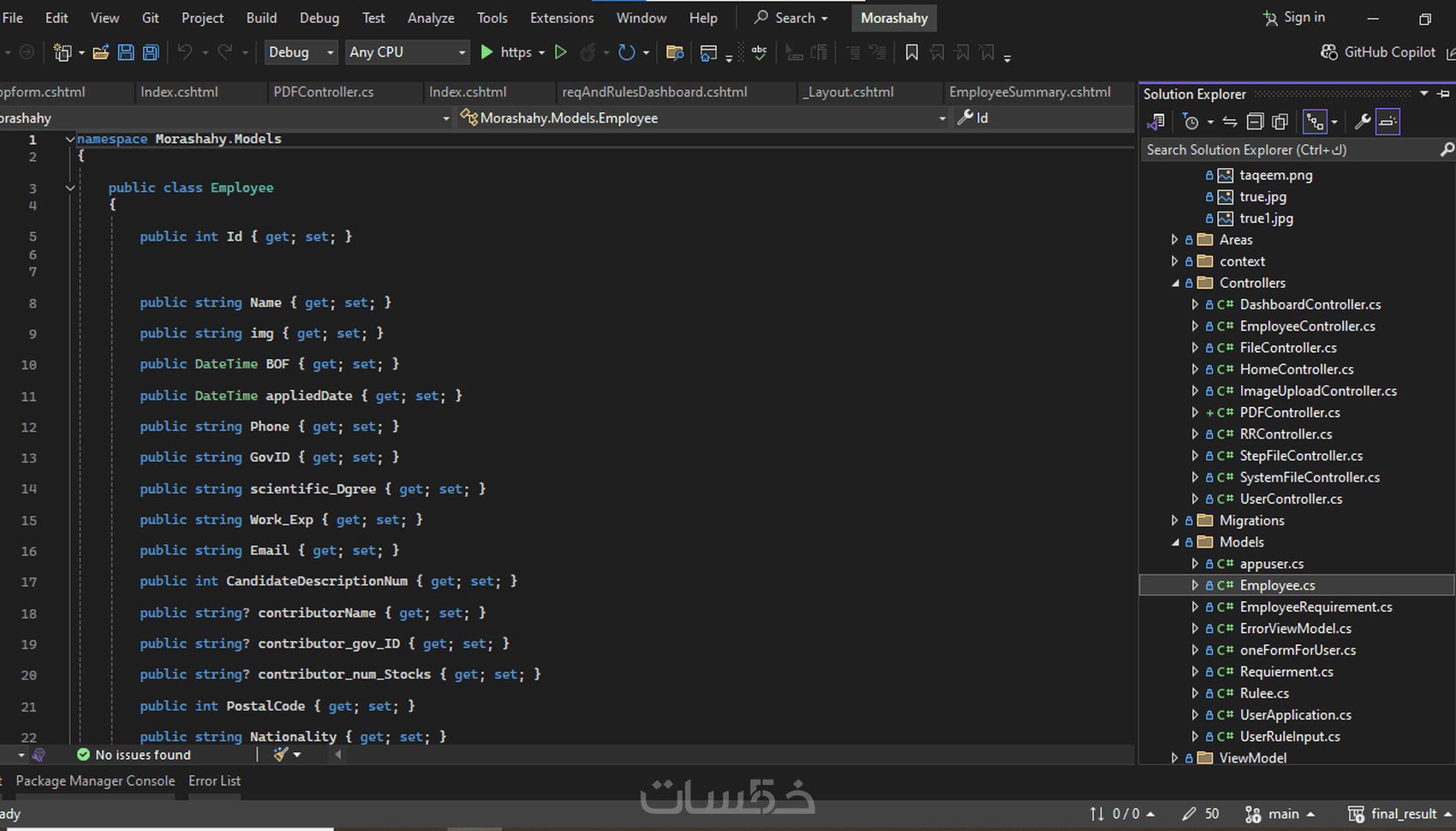This screenshot has width=1456, height=831.
Task: Click the 0/0 unpushed commits indicator
Action: pos(1121,814)
